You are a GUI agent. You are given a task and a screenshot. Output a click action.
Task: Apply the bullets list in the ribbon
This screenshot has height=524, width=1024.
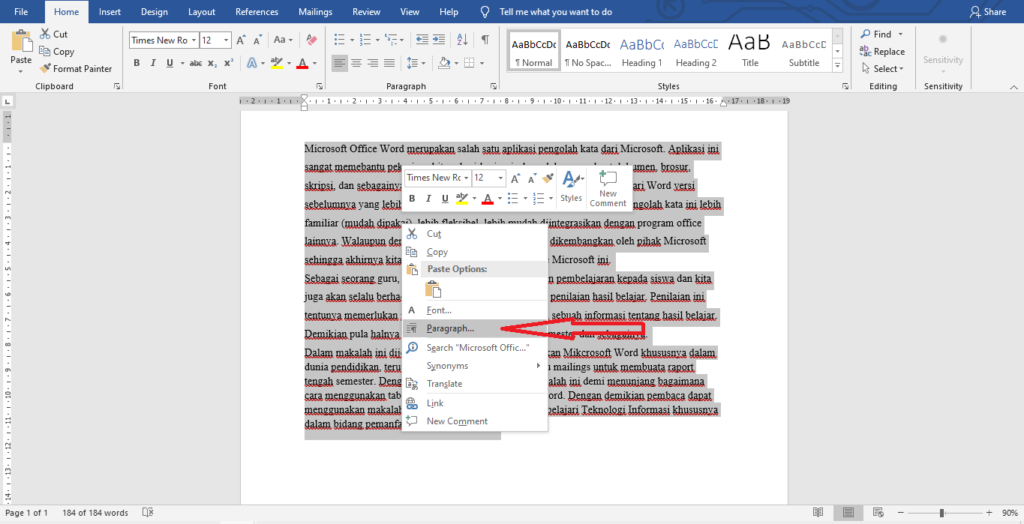(x=340, y=41)
